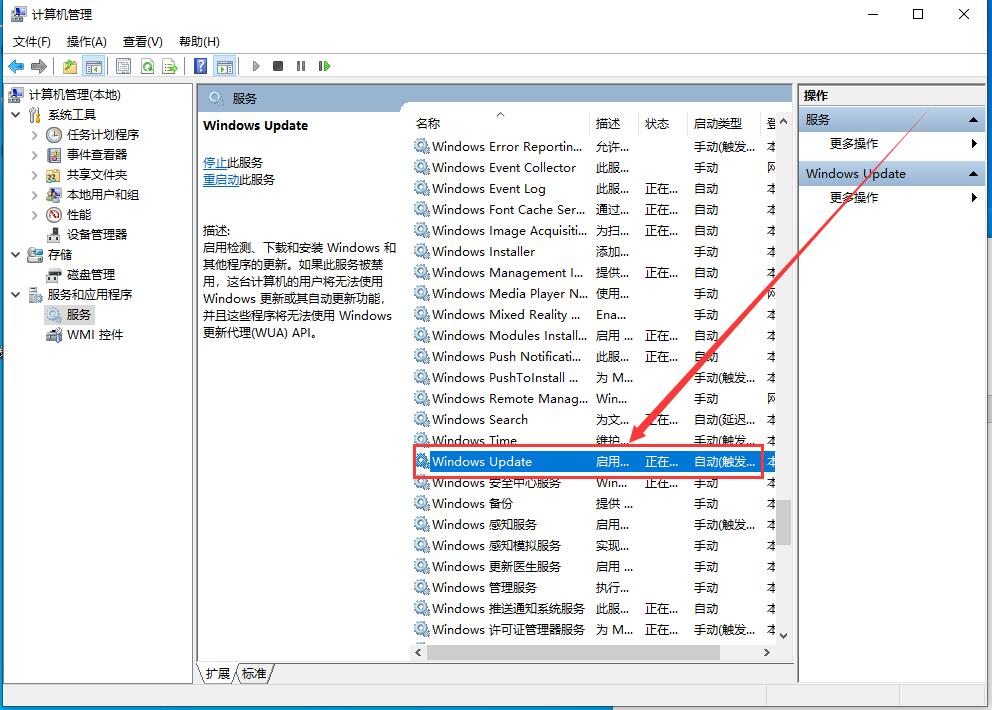Click the Forward navigation arrow in the toolbar
The image size is (992, 710).
coord(38,66)
